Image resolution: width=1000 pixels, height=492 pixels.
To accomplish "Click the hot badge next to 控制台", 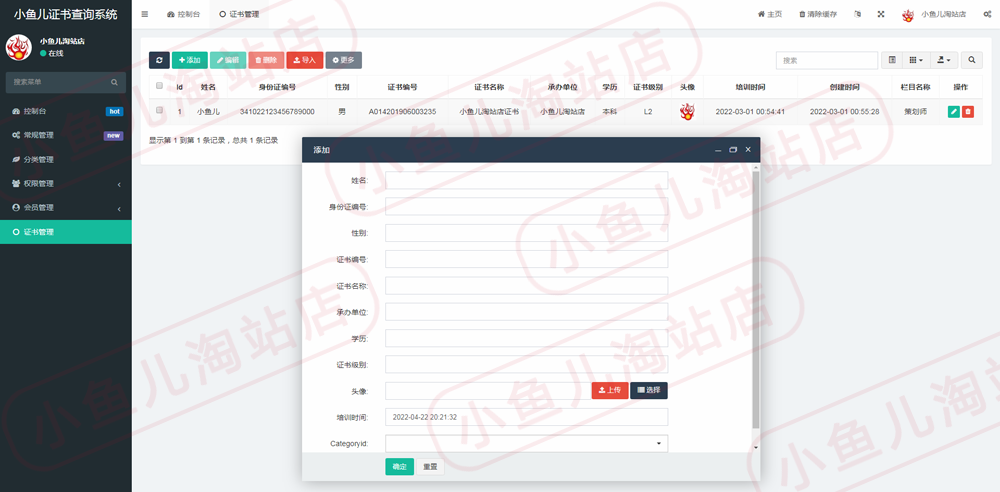I will (x=115, y=111).
